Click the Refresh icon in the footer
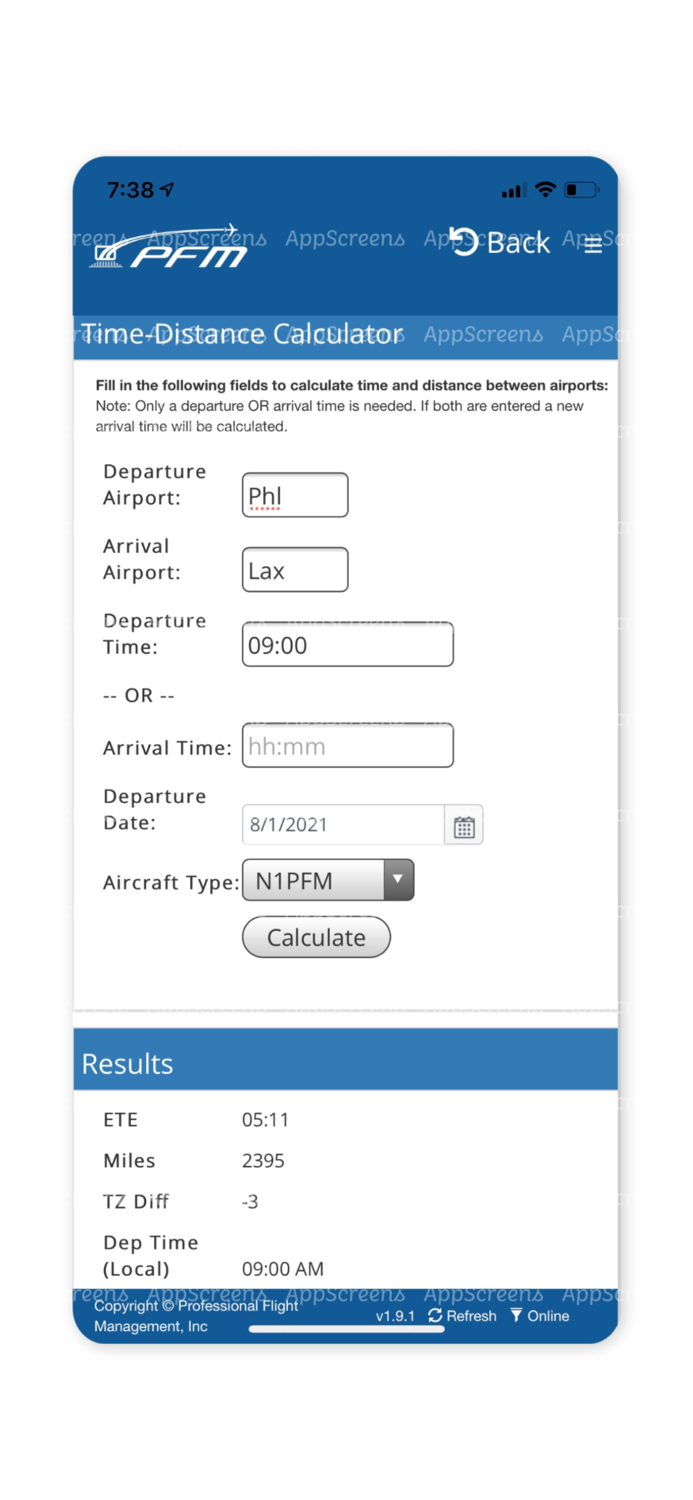Image resolution: width=693 pixels, height=1500 pixels. coord(435,1316)
